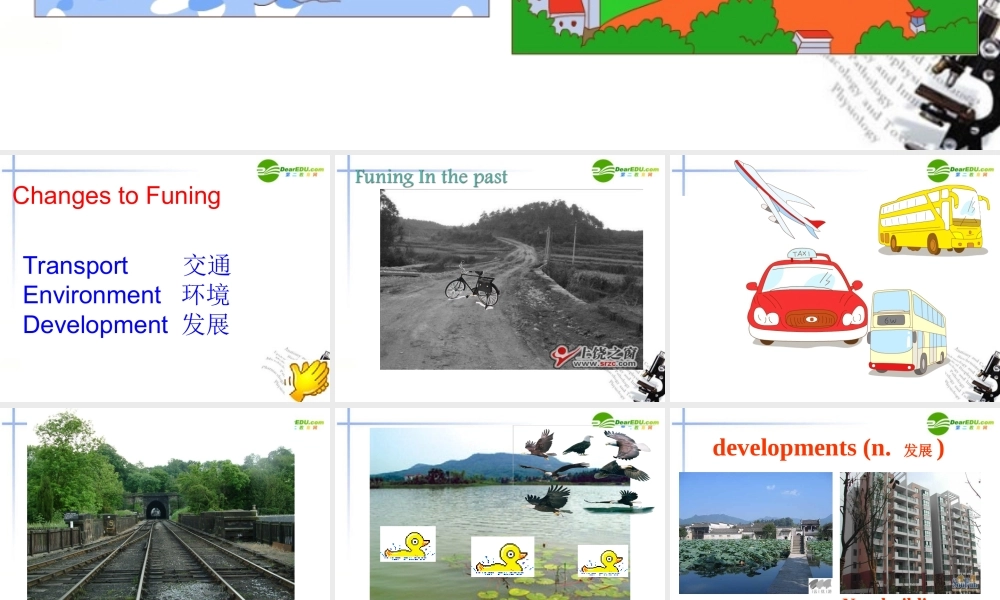Viewport: 1000px width, 600px height.
Task: Click DearEDU logo on Changes to Funing slide
Action: (290, 170)
